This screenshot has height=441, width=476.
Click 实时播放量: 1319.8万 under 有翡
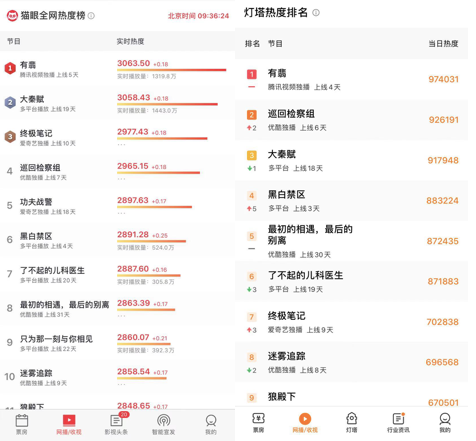point(147,77)
